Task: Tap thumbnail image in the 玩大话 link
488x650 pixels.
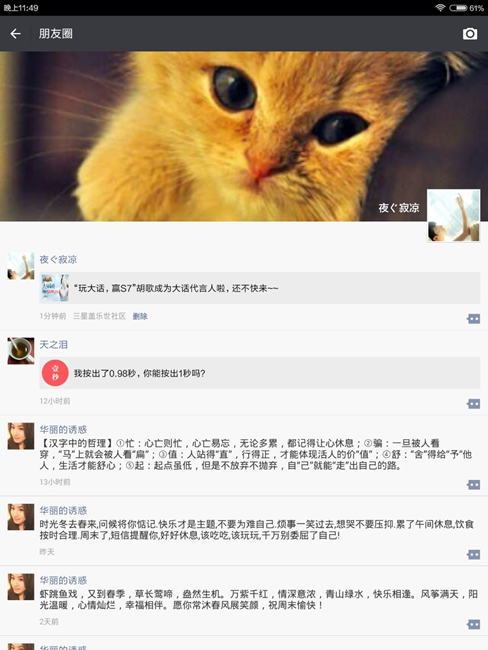Action: [x=55, y=288]
